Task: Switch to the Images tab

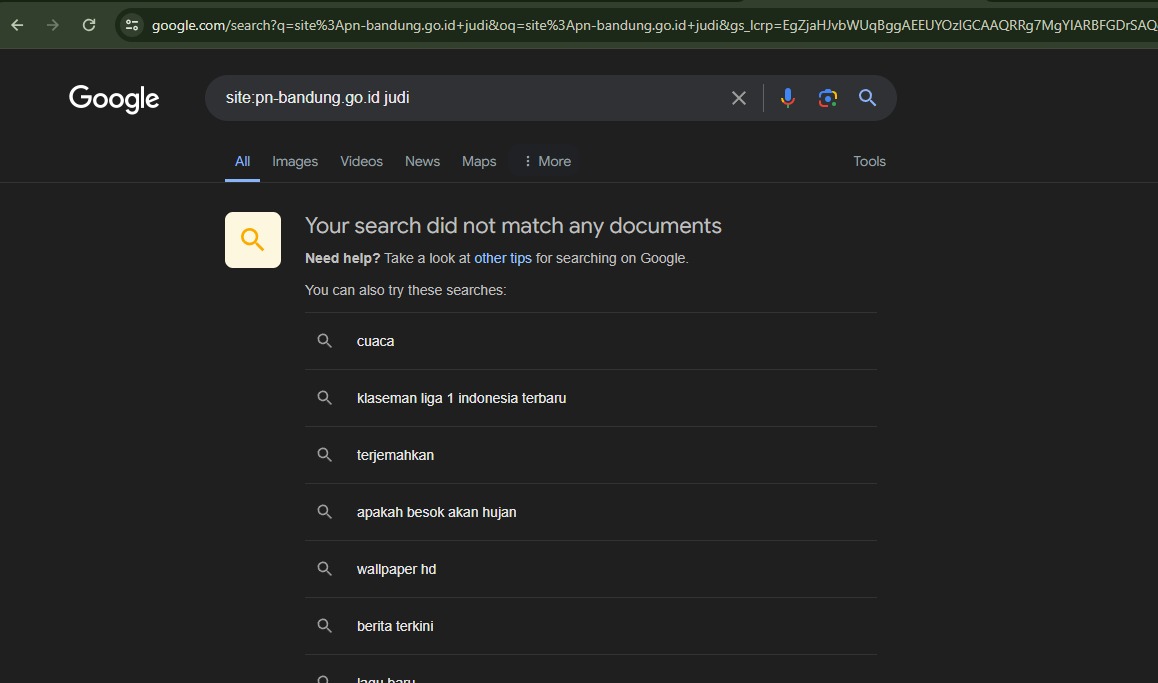Action: click(x=295, y=161)
